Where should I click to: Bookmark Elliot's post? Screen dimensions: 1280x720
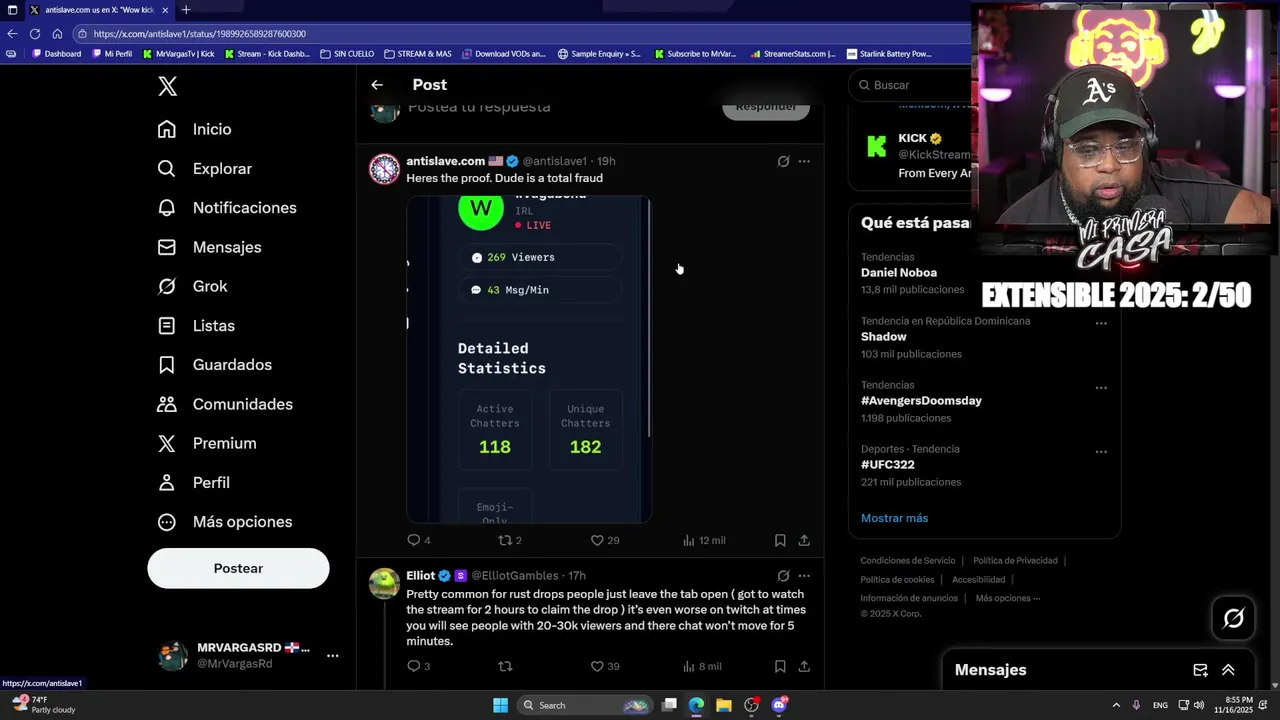[780, 666]
